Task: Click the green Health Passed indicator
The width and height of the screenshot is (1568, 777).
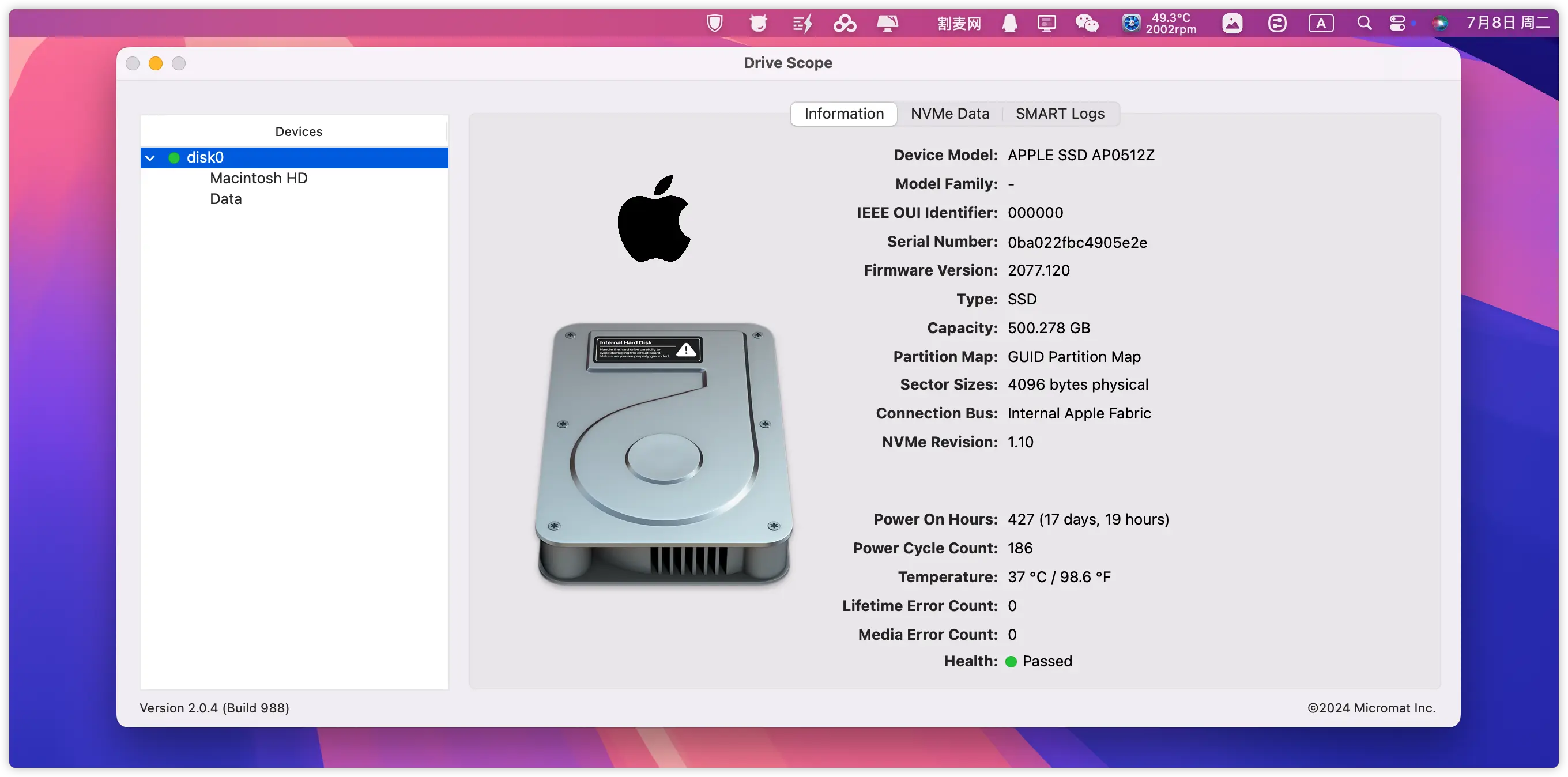Action: click(x=1011, y=661)
